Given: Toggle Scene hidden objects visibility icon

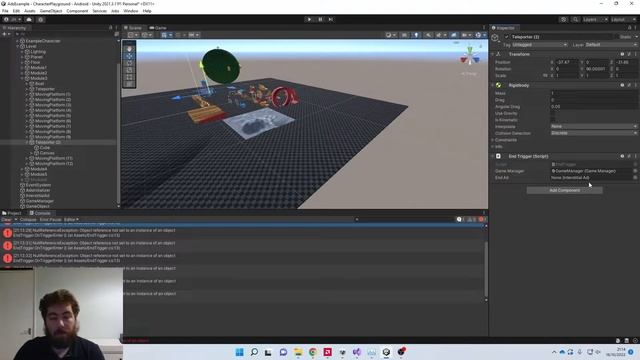Looking at the screenshot, I should [454, 35].
